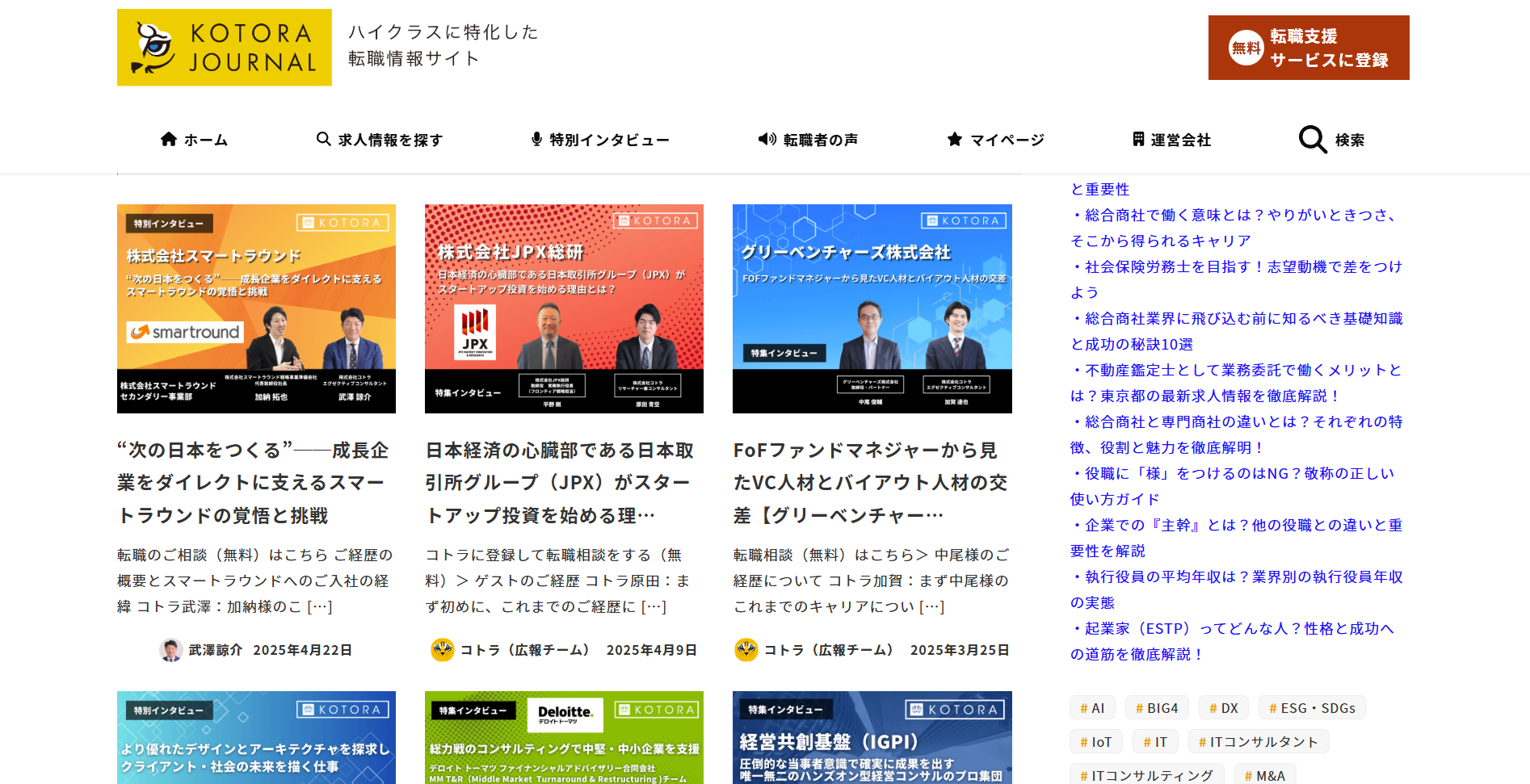
Task: Select the # ESG・SDGs tag
Action: [1312, 708]
